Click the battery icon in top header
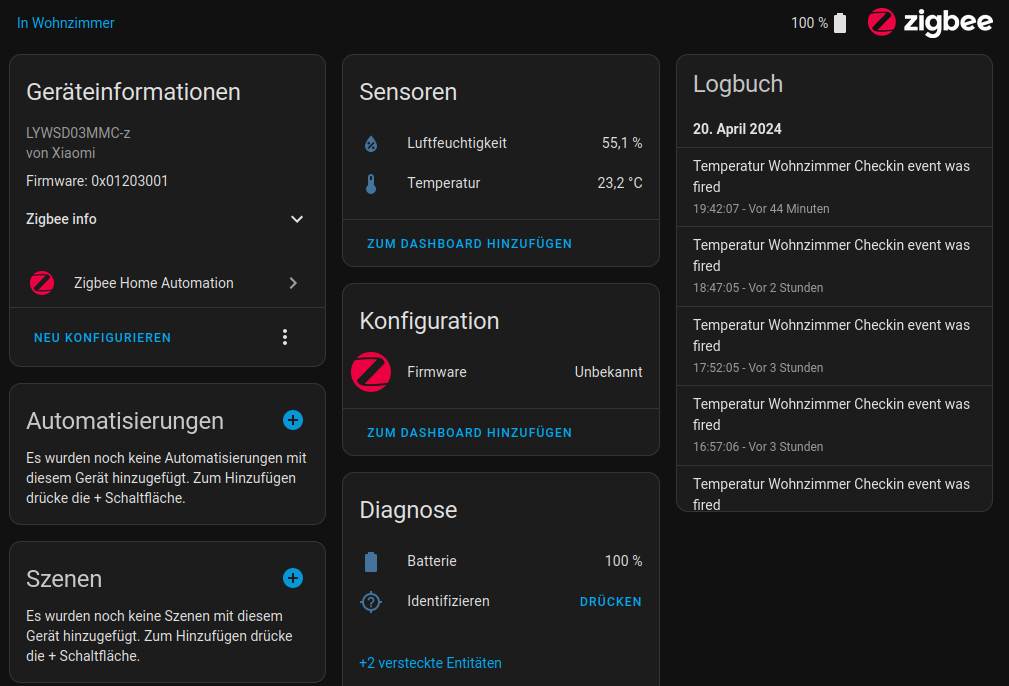The image size is (1009, 686). coord(840,23)
